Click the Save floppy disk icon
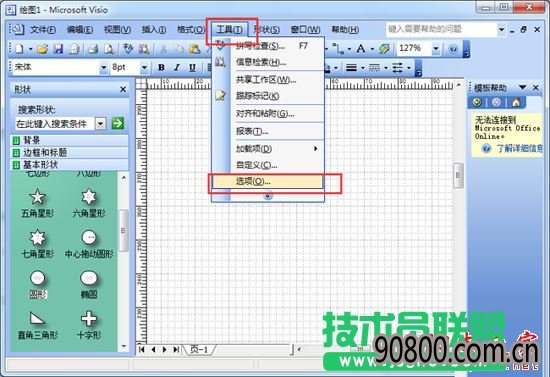The height and width of the screenshot is (377, 550). (58, 49)
